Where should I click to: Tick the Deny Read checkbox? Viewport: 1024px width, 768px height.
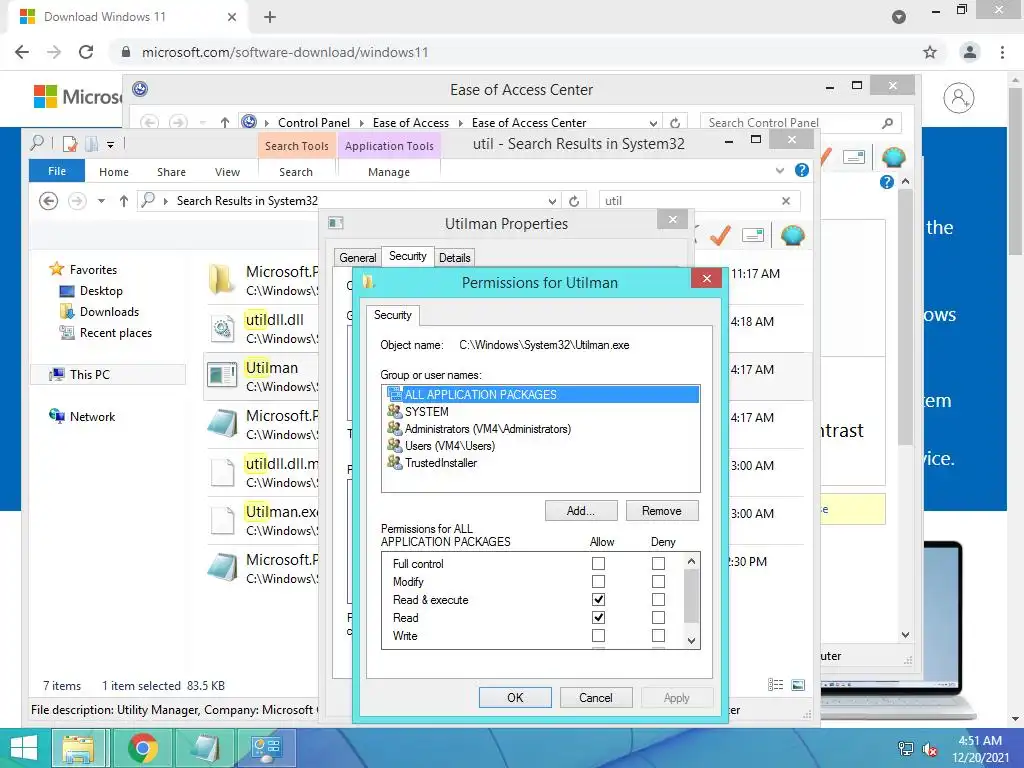(x=658, y=617)
